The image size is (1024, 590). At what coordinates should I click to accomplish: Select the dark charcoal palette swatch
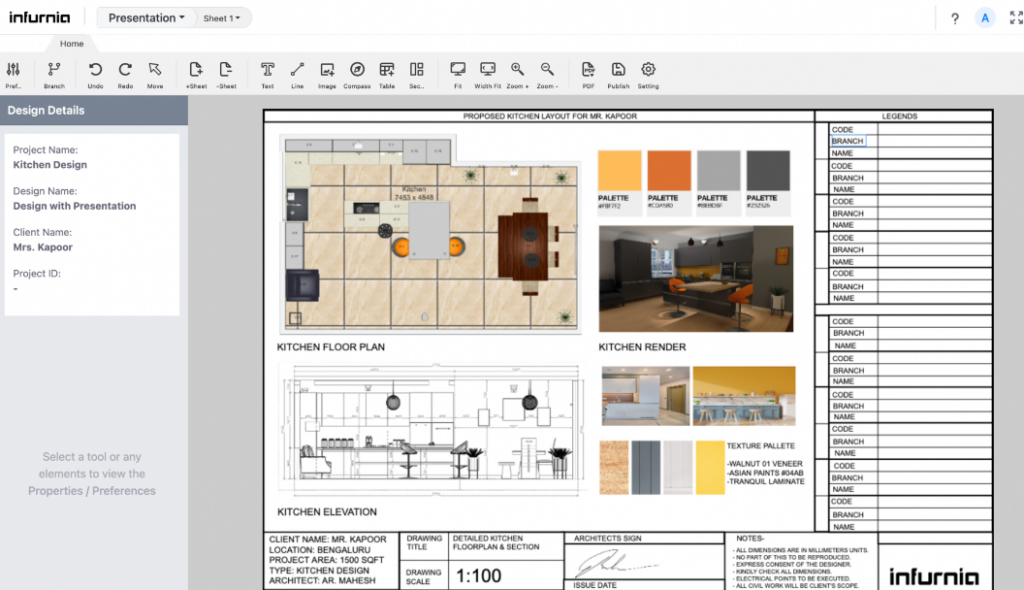tap(768, 171)
